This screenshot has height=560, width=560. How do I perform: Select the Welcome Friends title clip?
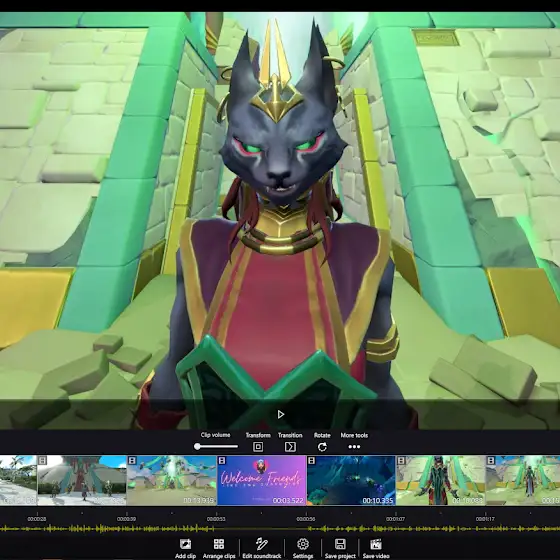(261, 480)
